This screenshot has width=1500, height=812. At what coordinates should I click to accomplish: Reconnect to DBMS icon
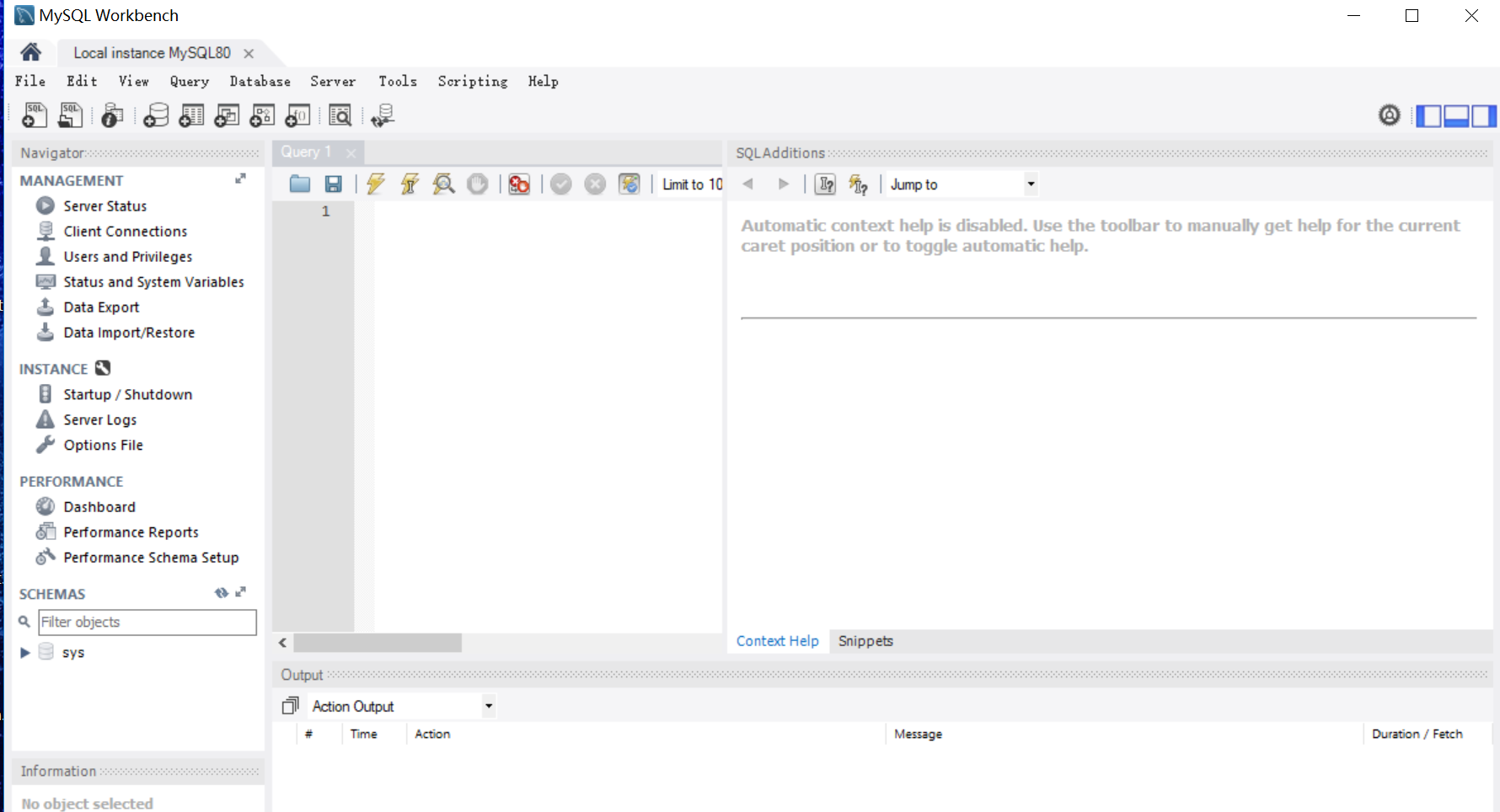point(383,115)
